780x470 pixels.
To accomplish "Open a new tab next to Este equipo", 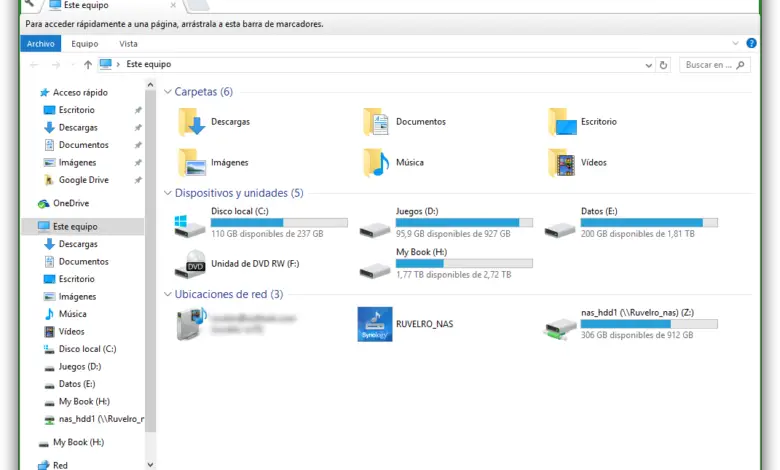I will pyautogui.click(x=197, y=5).
